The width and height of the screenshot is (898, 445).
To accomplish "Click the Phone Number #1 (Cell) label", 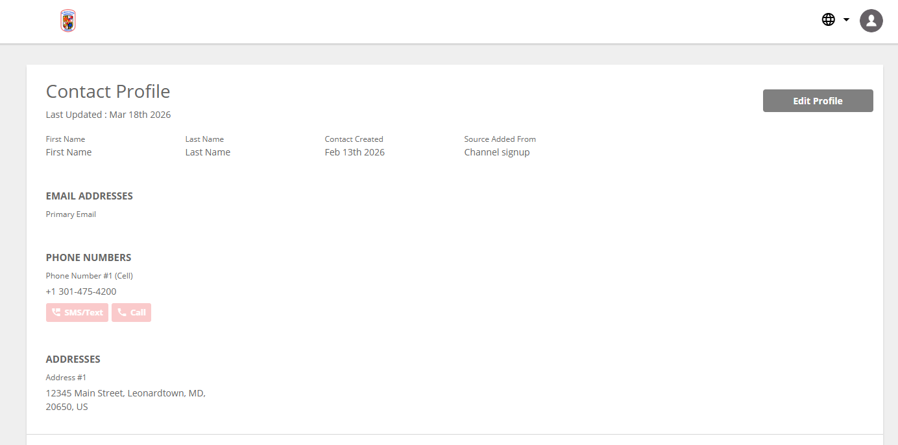I will 89,276.
